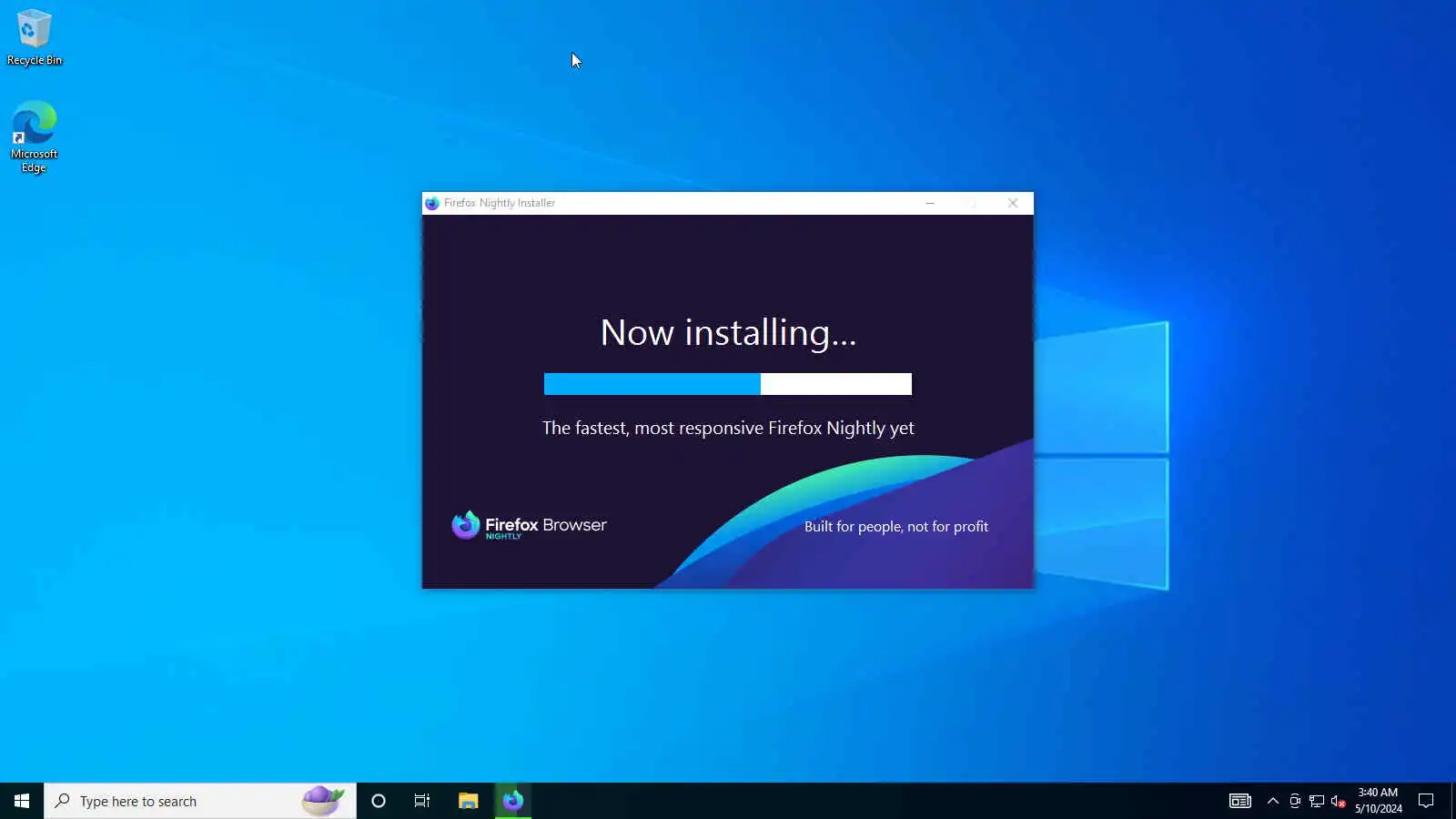The width and height of the screenshot is (1456, 819).
Task: Click "The fastest, most responsive Firefox Nightly yet"
Action: (728, 428)
